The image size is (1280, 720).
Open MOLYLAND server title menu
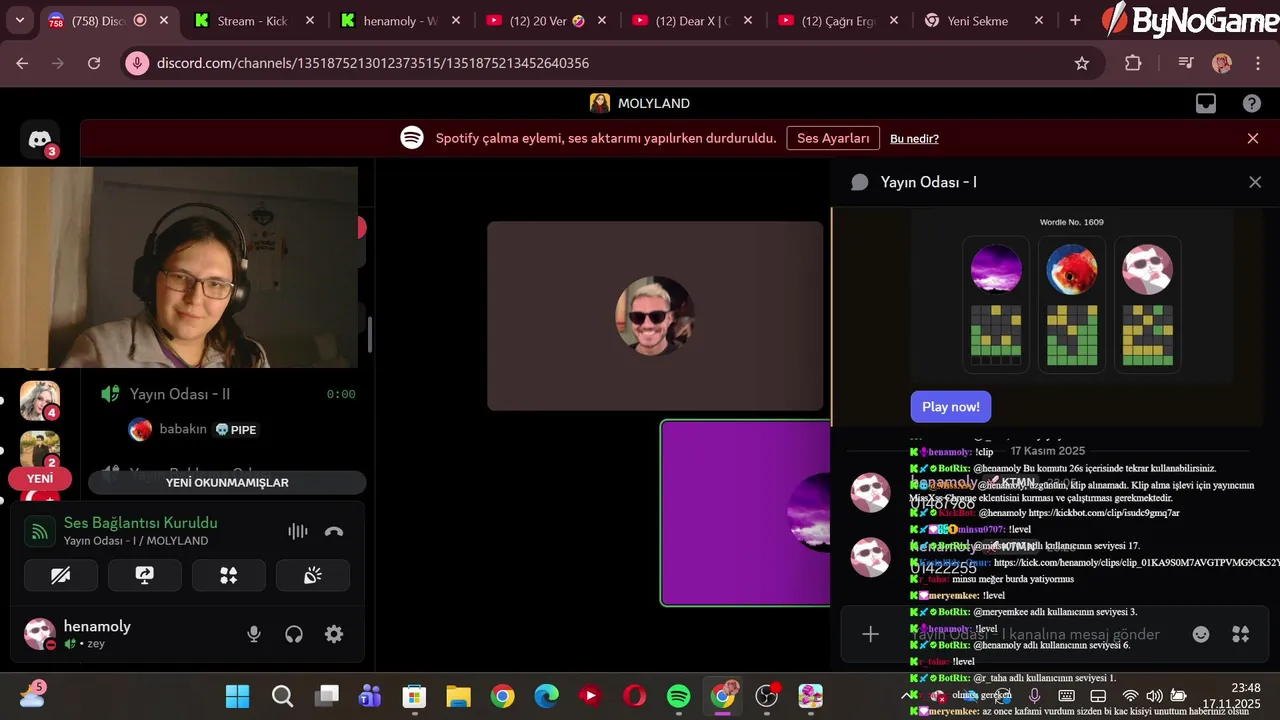pos(640,103)
